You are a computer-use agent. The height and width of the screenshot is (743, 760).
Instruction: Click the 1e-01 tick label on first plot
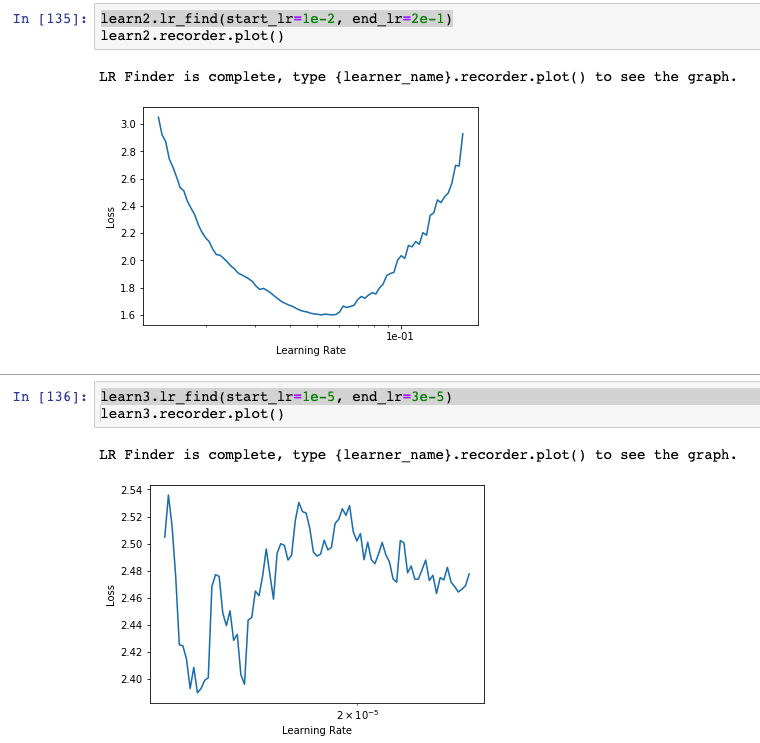tap(400, 337)
